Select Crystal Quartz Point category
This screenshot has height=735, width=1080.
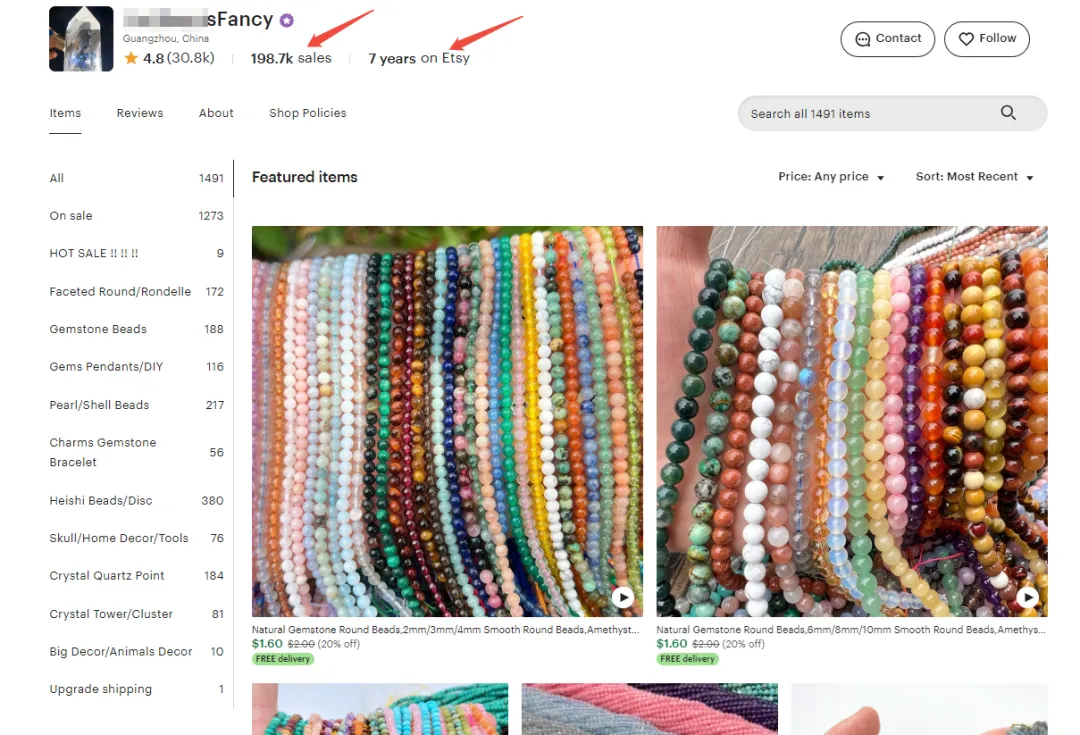click(136, 576)
